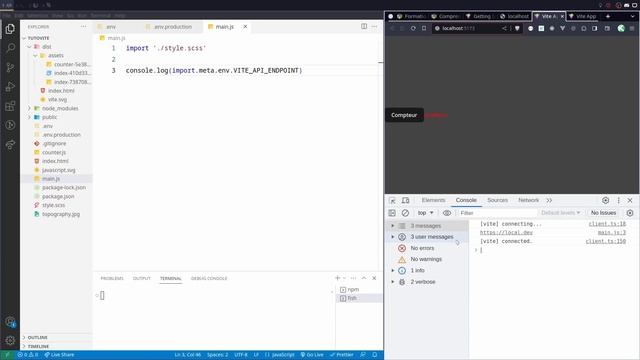
Task: Click the localhost address bar
Action: tap(467, 28)
